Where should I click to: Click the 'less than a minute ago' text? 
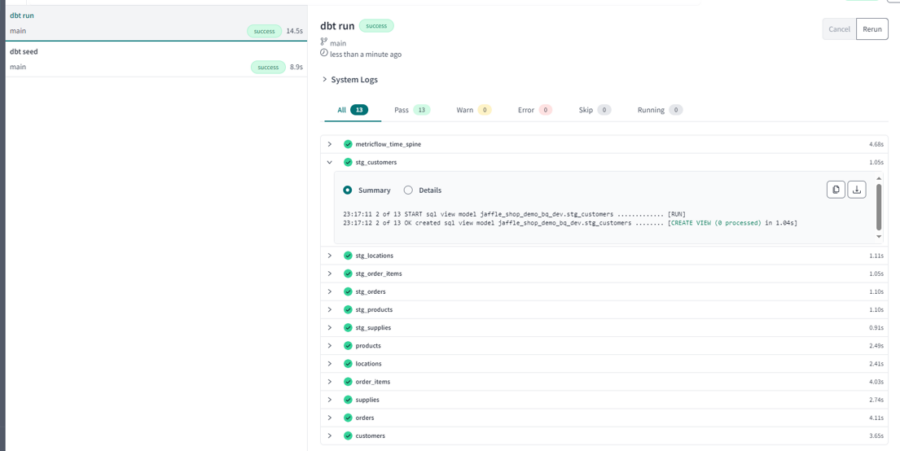tap(366, 55)
